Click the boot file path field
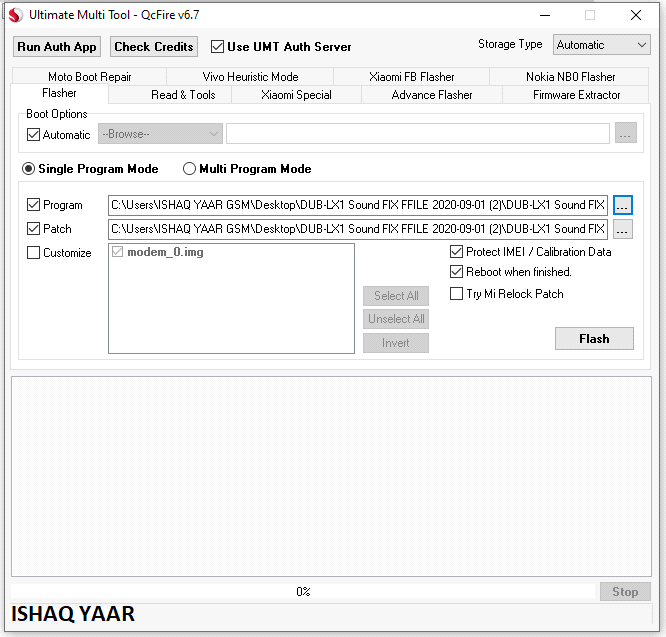Image resolution: width=666 pixels, height=637 pixels. [x=418, y=134]
